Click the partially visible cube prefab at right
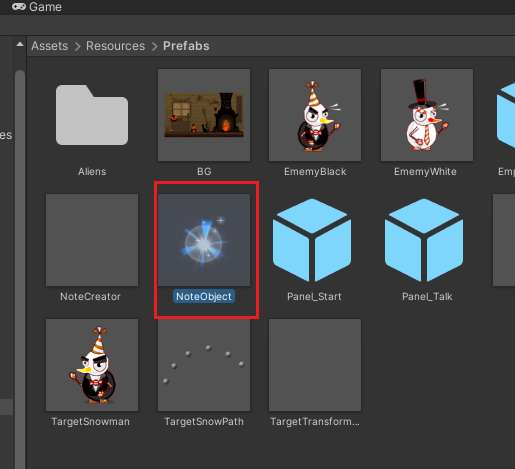 click(x=506, y=115)
